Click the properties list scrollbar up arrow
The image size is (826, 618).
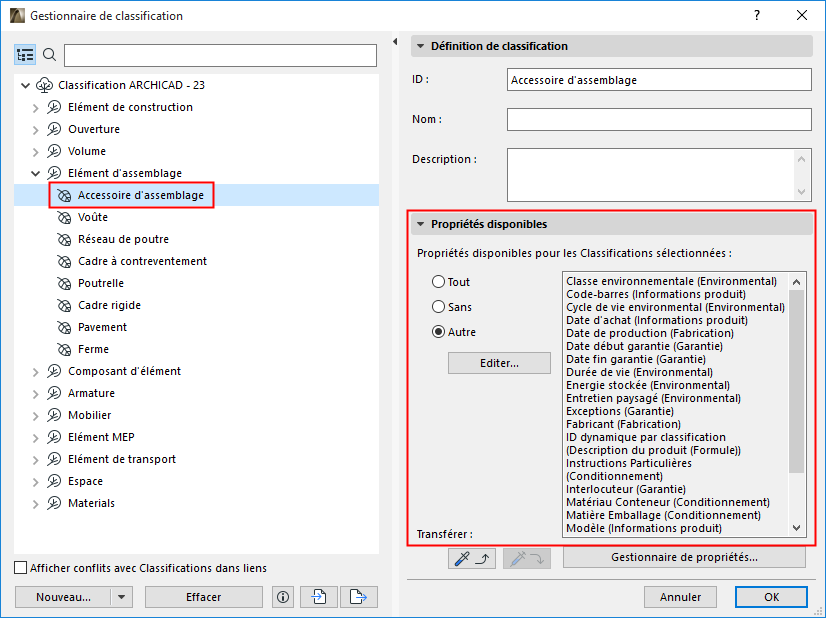[x=796, y=282]
